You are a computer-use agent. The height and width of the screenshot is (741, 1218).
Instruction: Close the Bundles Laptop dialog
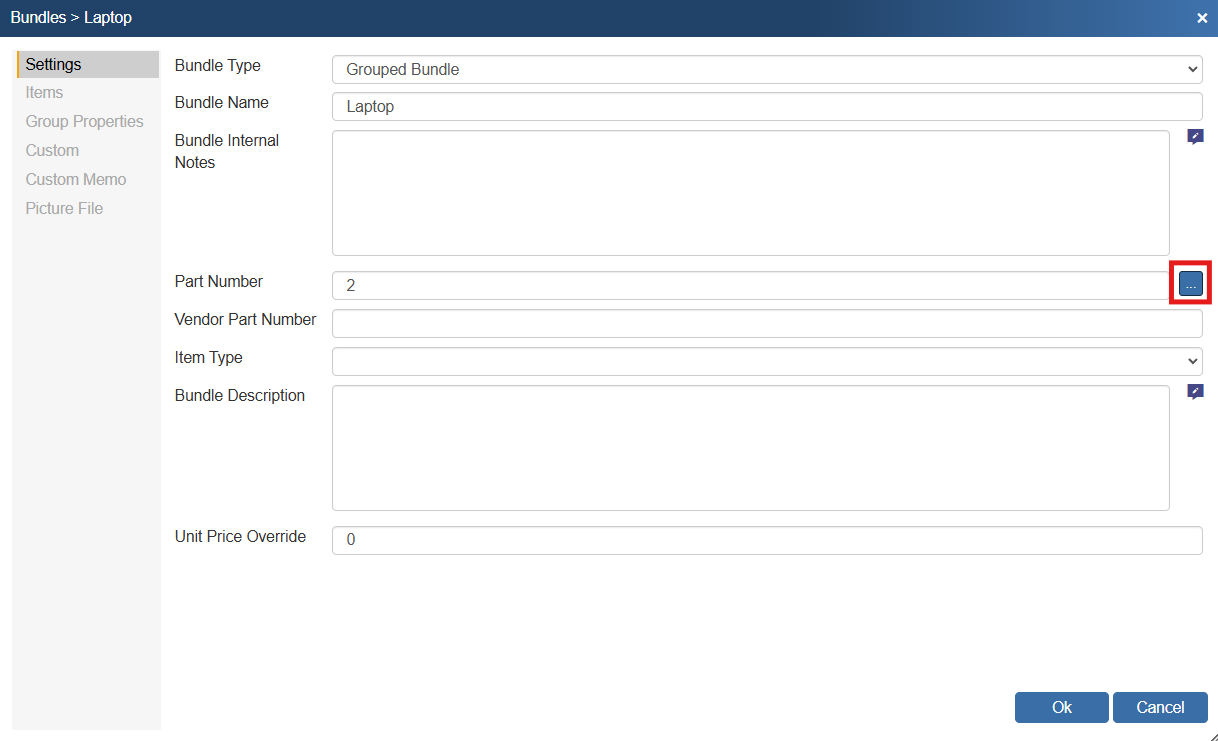coord(1202,18)
